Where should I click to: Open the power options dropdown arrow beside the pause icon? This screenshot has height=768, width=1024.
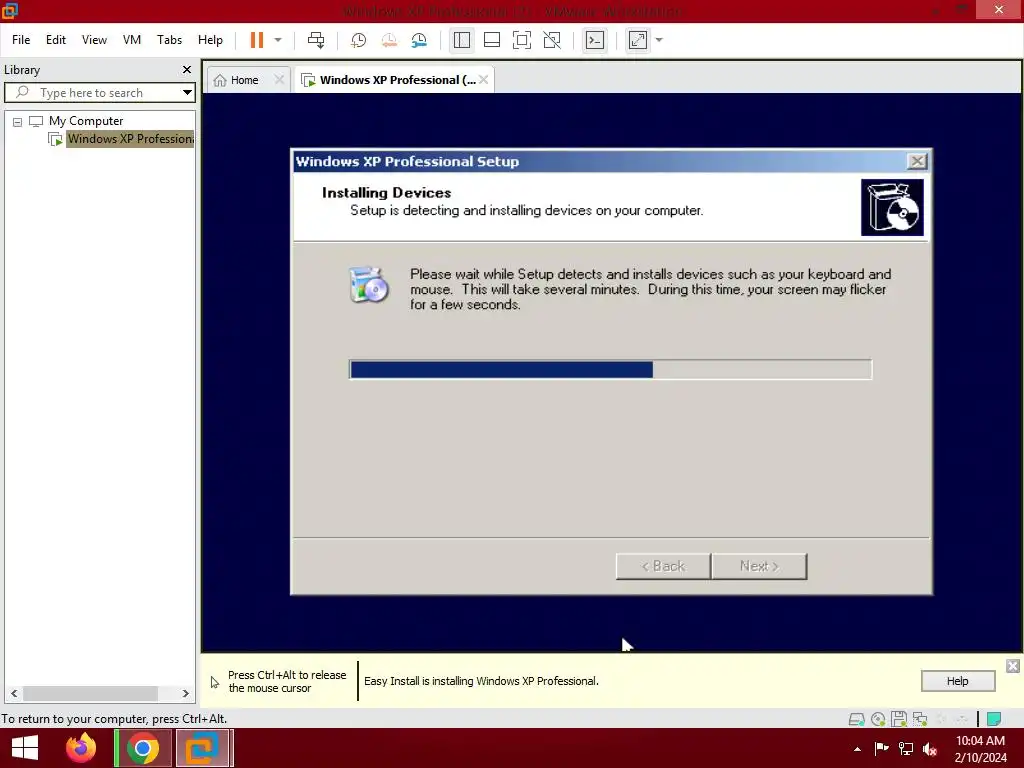[278, 40]
